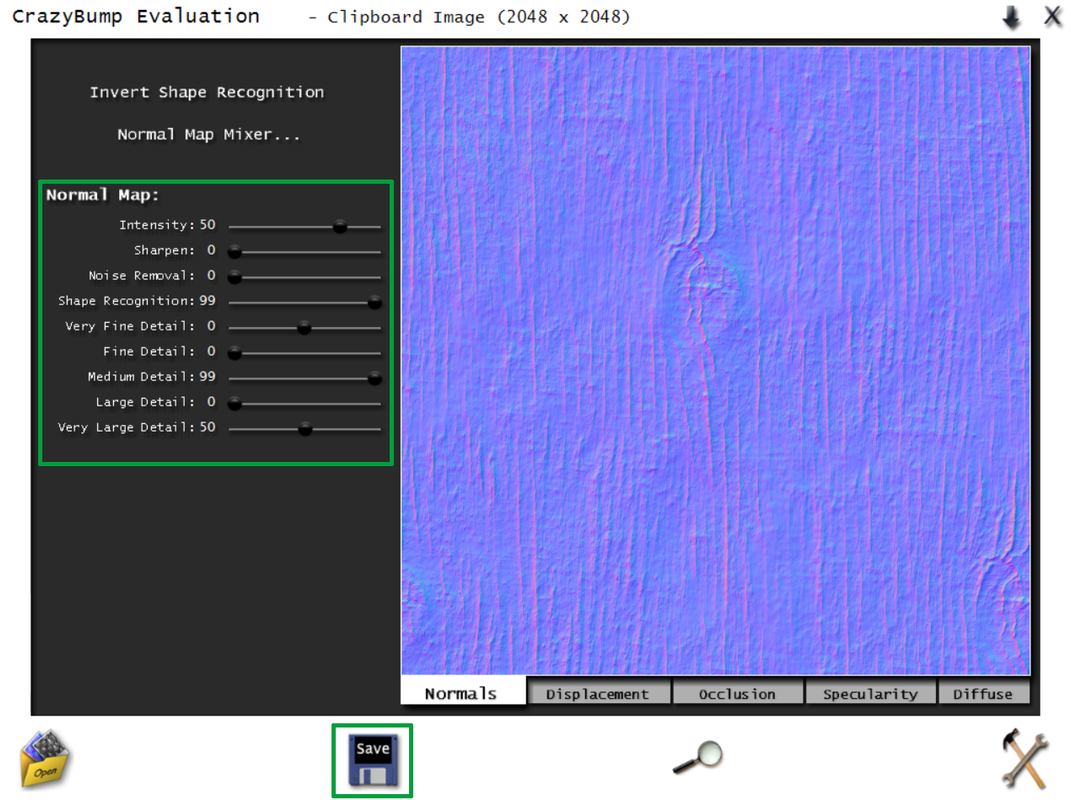The width and height of the screenshot is (1071, 800).
Task: Switch to the Normals tab
Action: click(462, 691)
